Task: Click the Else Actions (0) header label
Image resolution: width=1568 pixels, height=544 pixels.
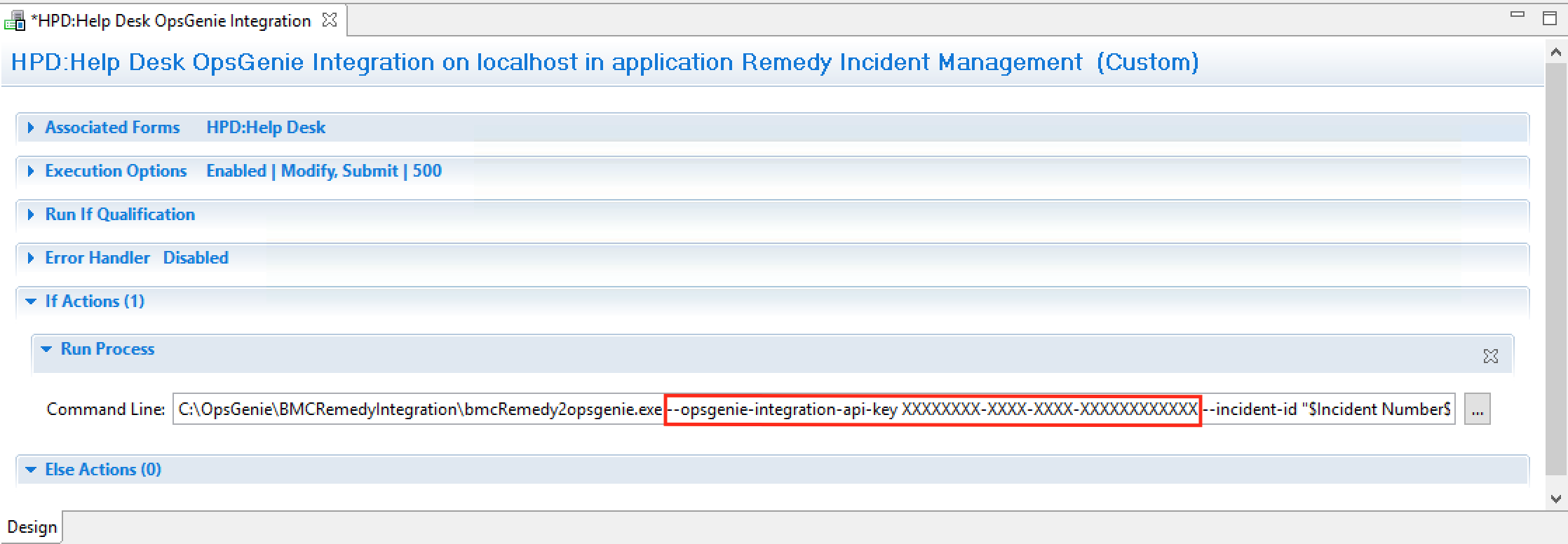Action: click(x=103, y=470)
